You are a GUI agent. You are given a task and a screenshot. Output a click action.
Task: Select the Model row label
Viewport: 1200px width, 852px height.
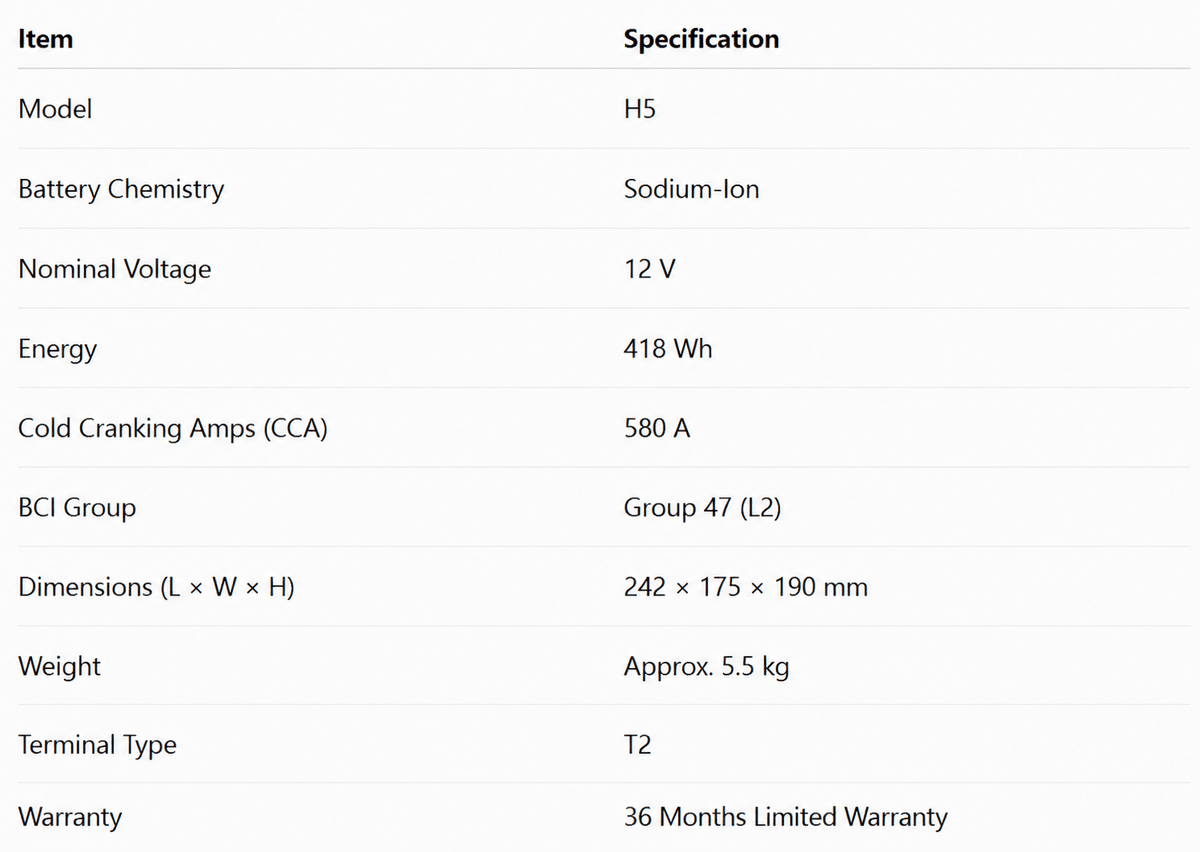55,109
